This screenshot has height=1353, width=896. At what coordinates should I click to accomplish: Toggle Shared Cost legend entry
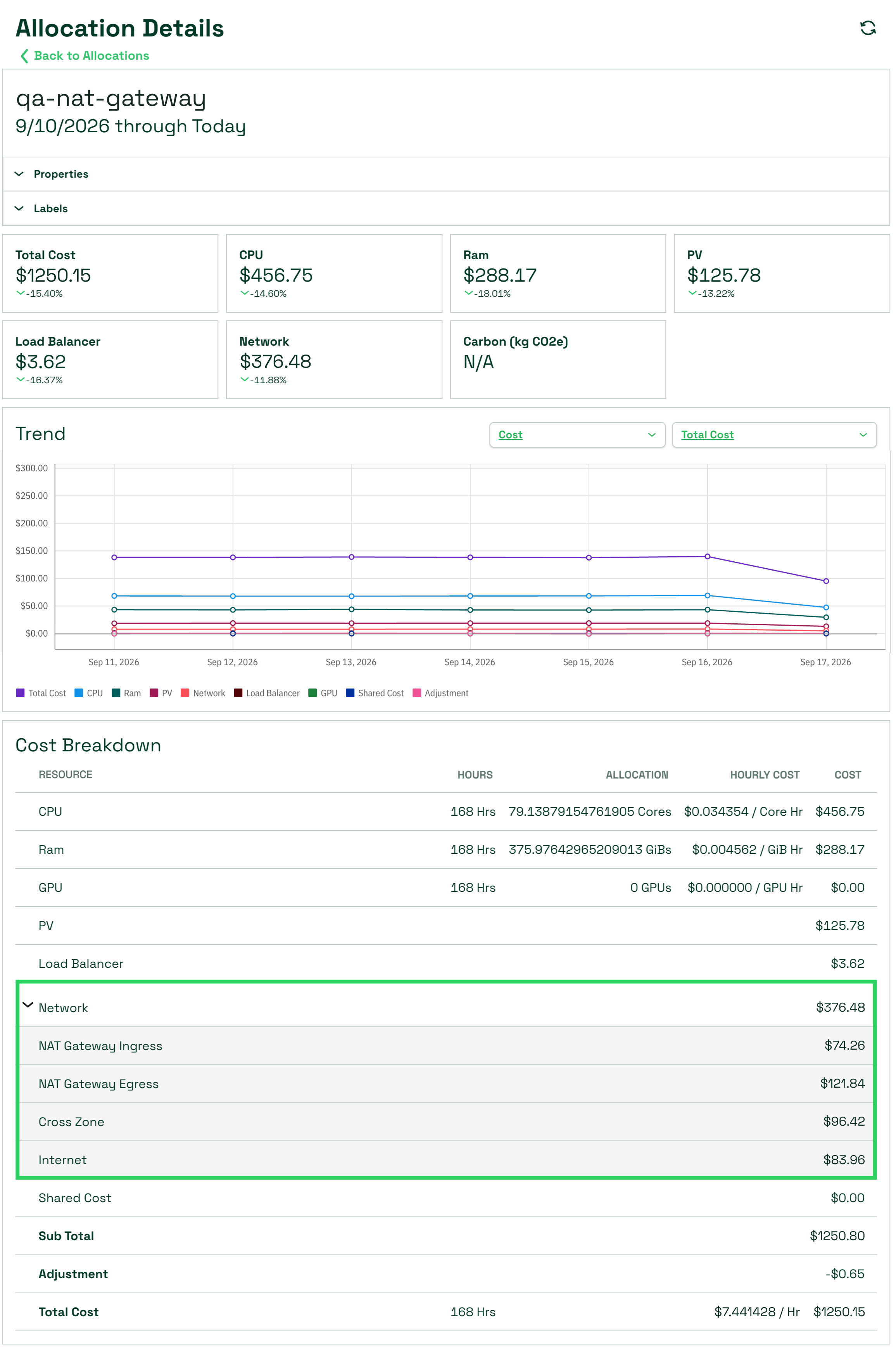coord(375,693)
